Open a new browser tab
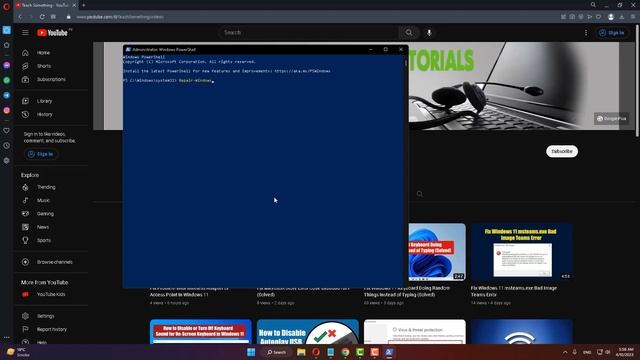The height and width of the screenshot is (360, 640). pos(84,5)
